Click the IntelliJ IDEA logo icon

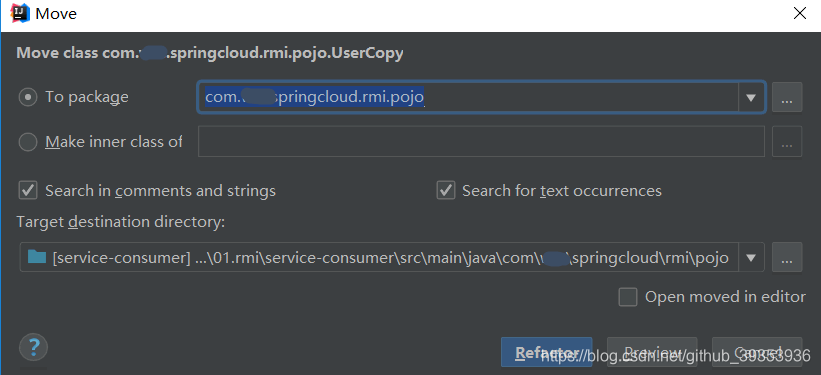(20, 13)
